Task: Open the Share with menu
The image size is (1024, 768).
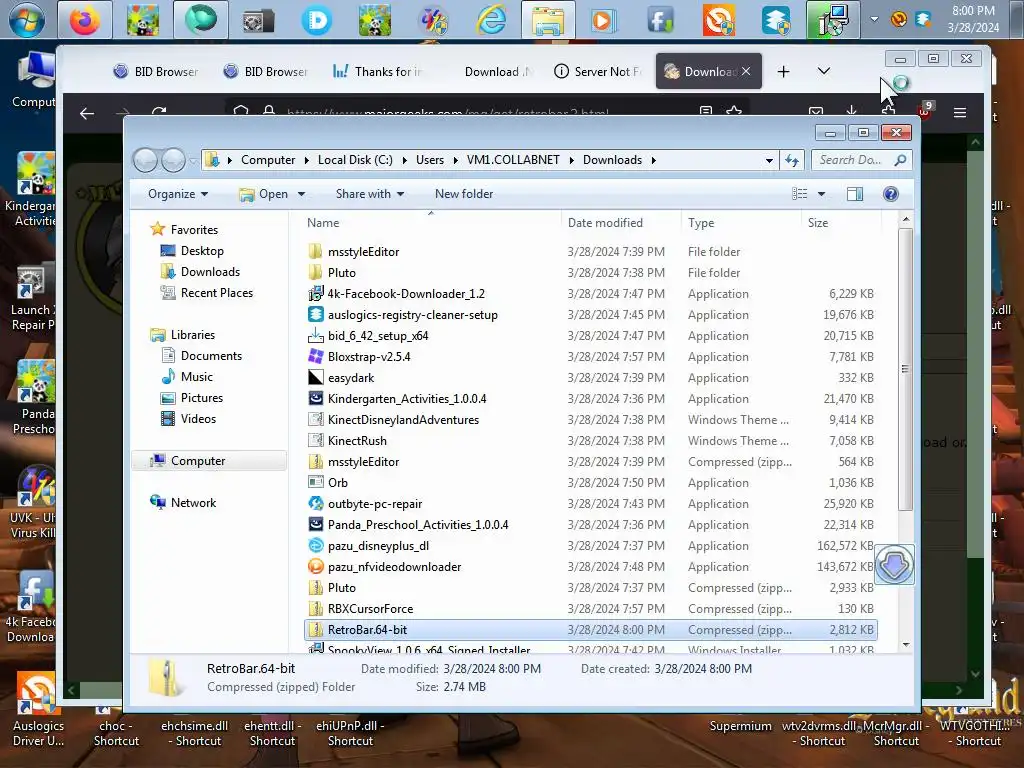Action: (x=370, y=194)
